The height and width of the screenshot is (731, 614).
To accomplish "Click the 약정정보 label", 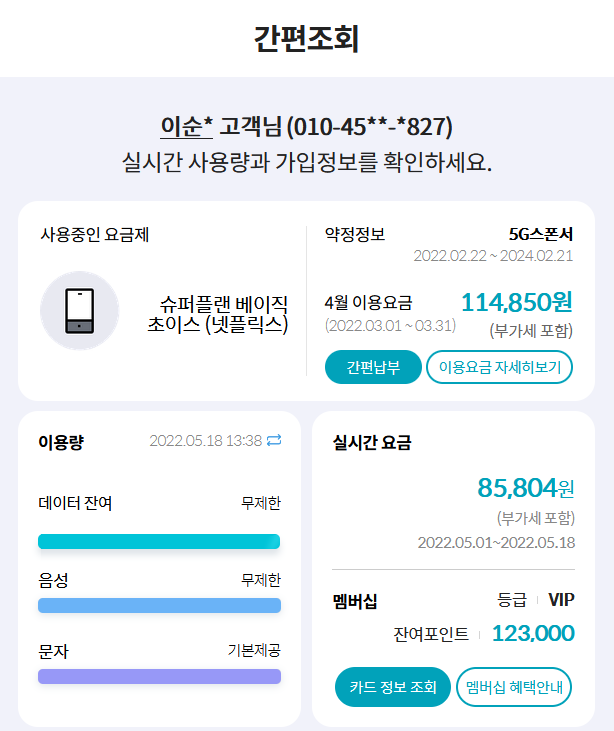I will 355,235.
